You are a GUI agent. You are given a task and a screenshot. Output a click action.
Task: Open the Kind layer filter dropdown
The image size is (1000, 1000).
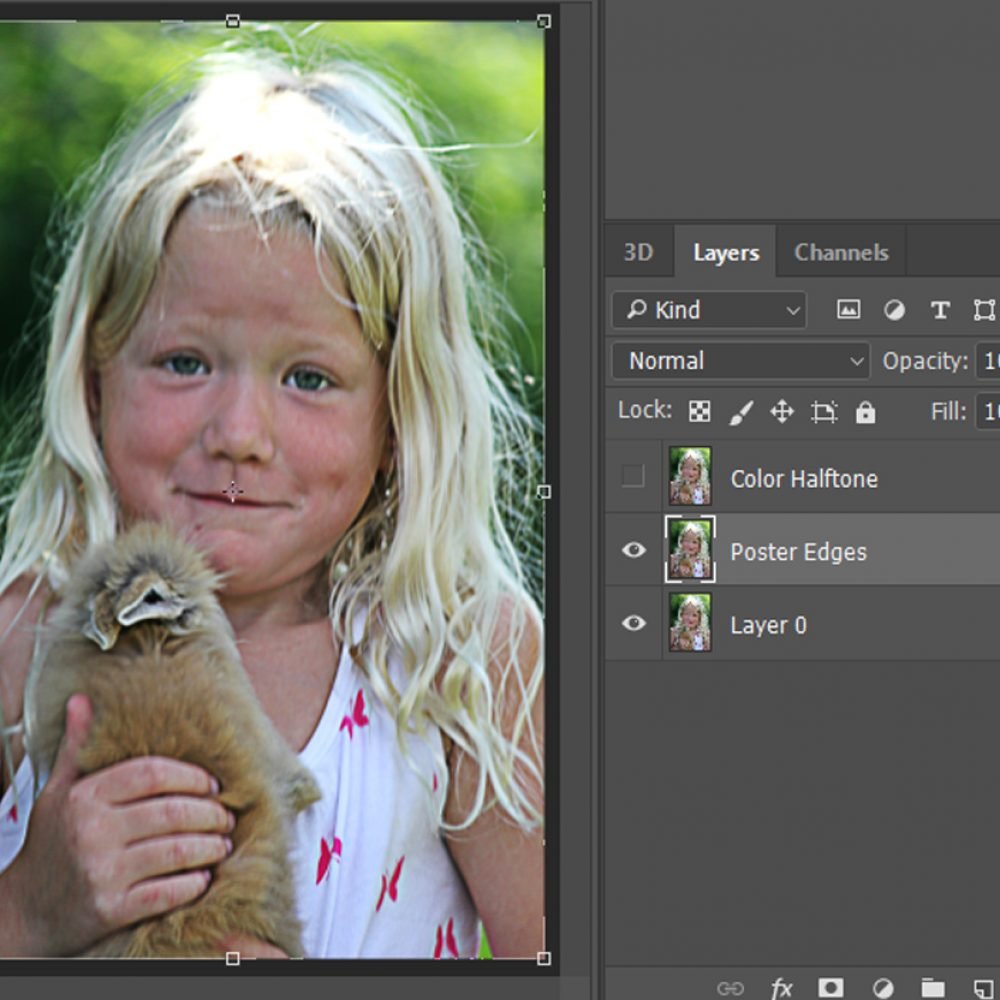click(x=708, y=310)
